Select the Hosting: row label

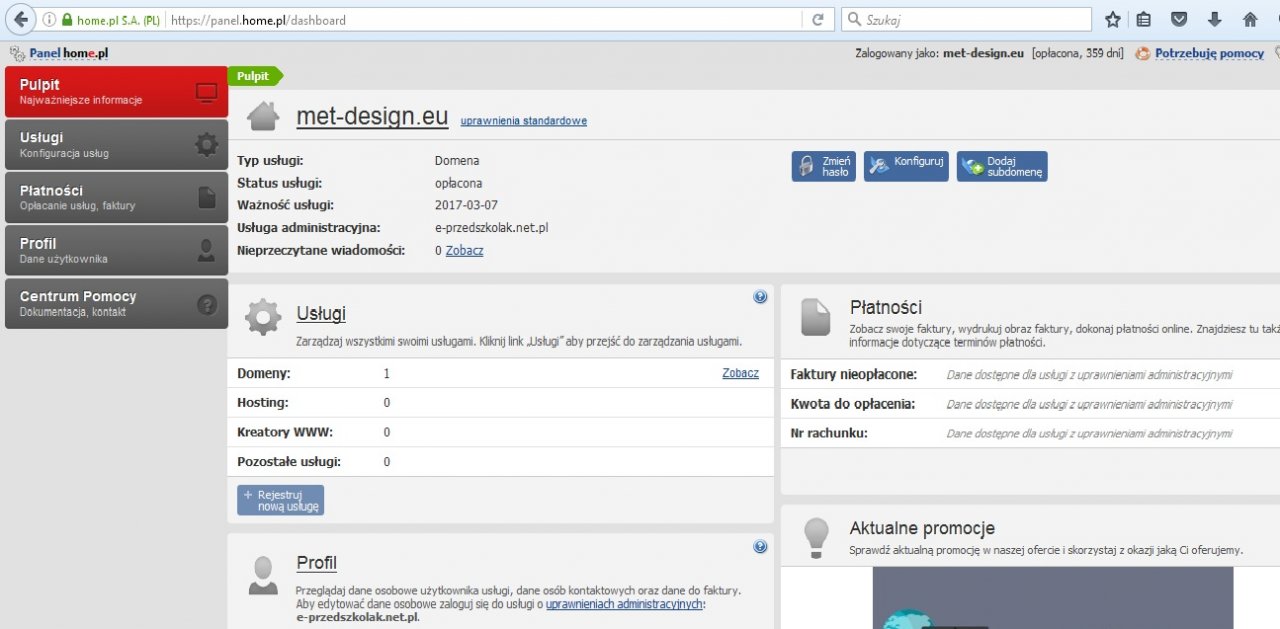[263, 402]
